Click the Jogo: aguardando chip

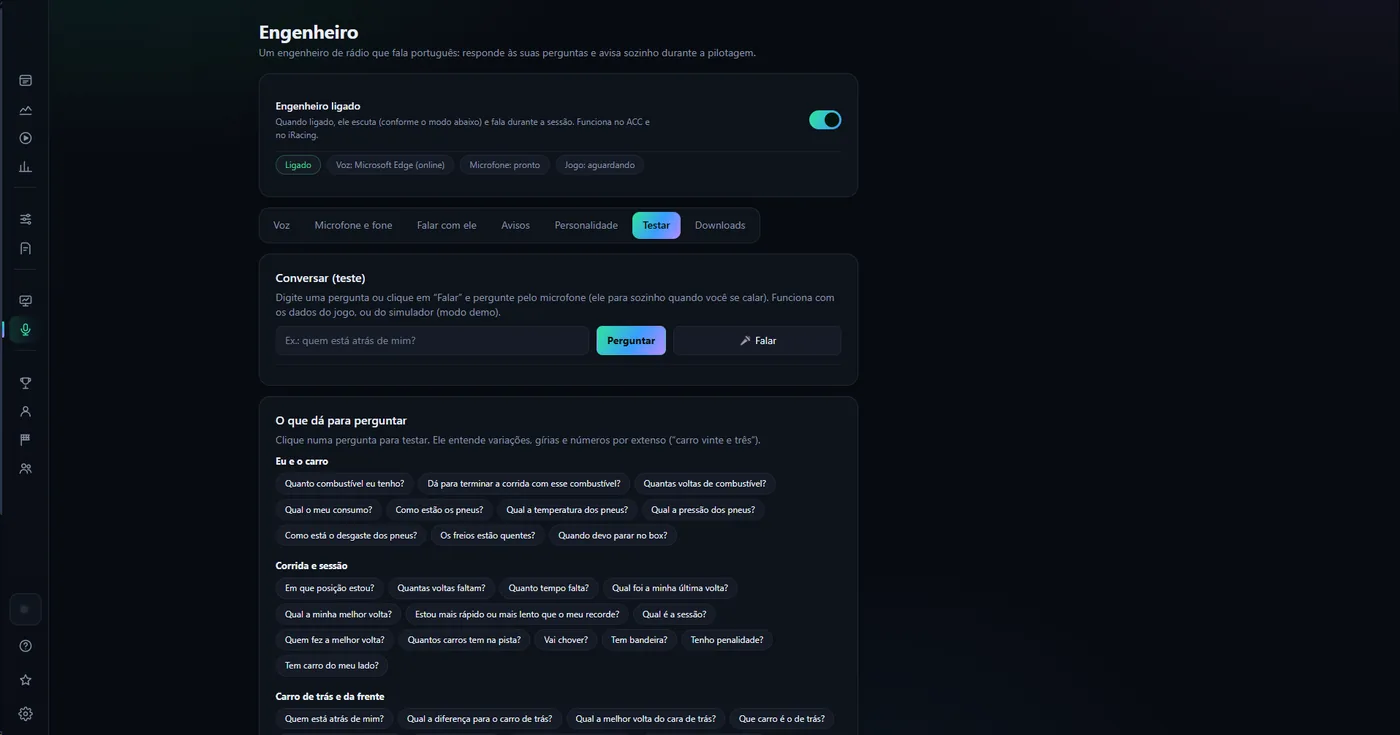pos(600,165)
